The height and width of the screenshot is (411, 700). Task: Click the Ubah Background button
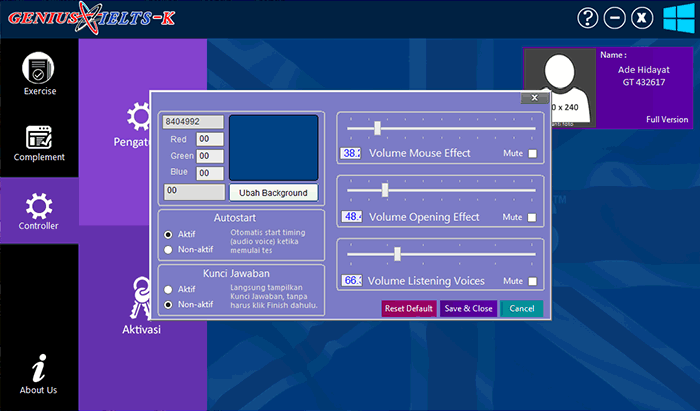click(273, 192)
